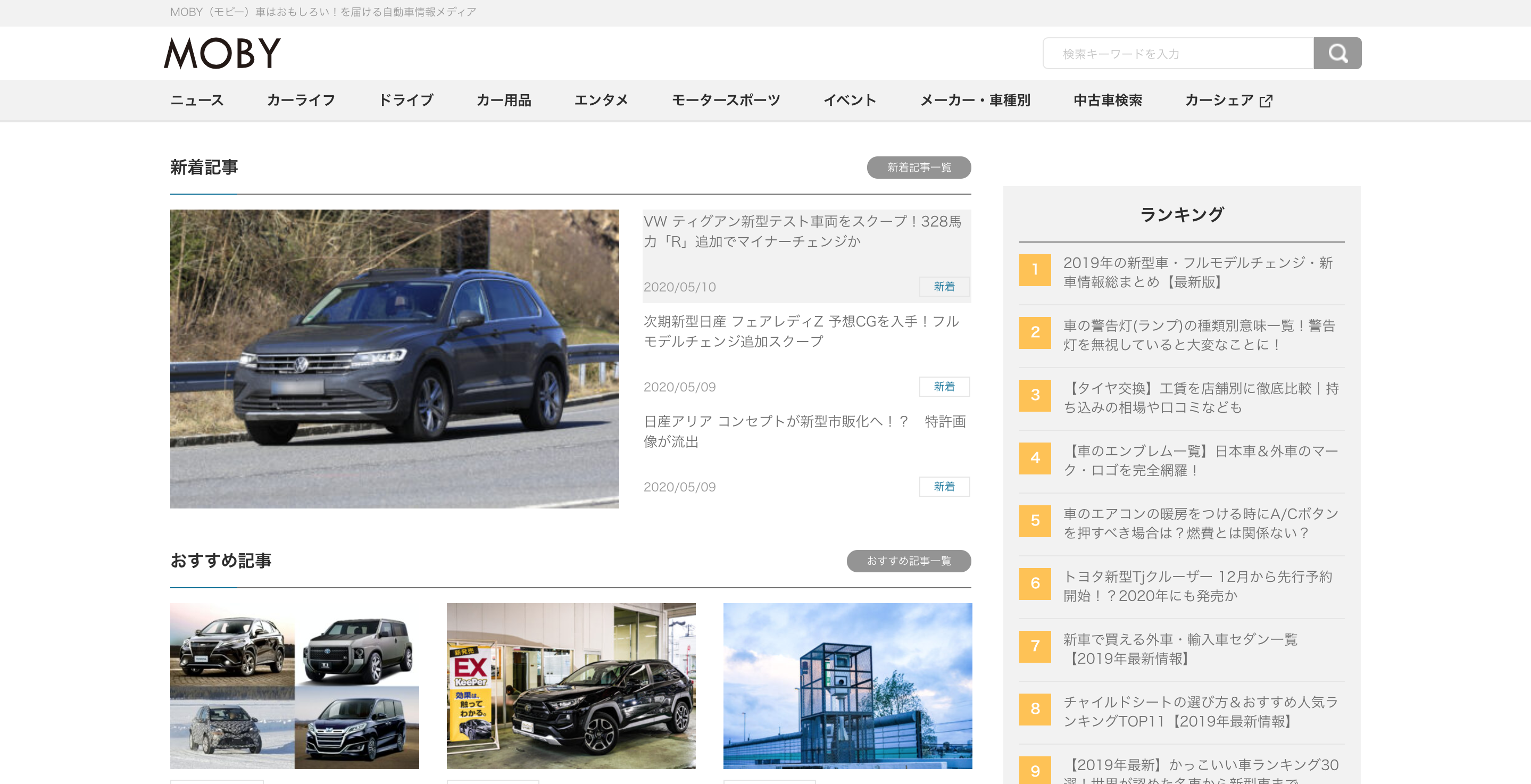1531x784 pixels.
Task: Open the 中古車検索 menu
Action: click(x=1108, y=101)
